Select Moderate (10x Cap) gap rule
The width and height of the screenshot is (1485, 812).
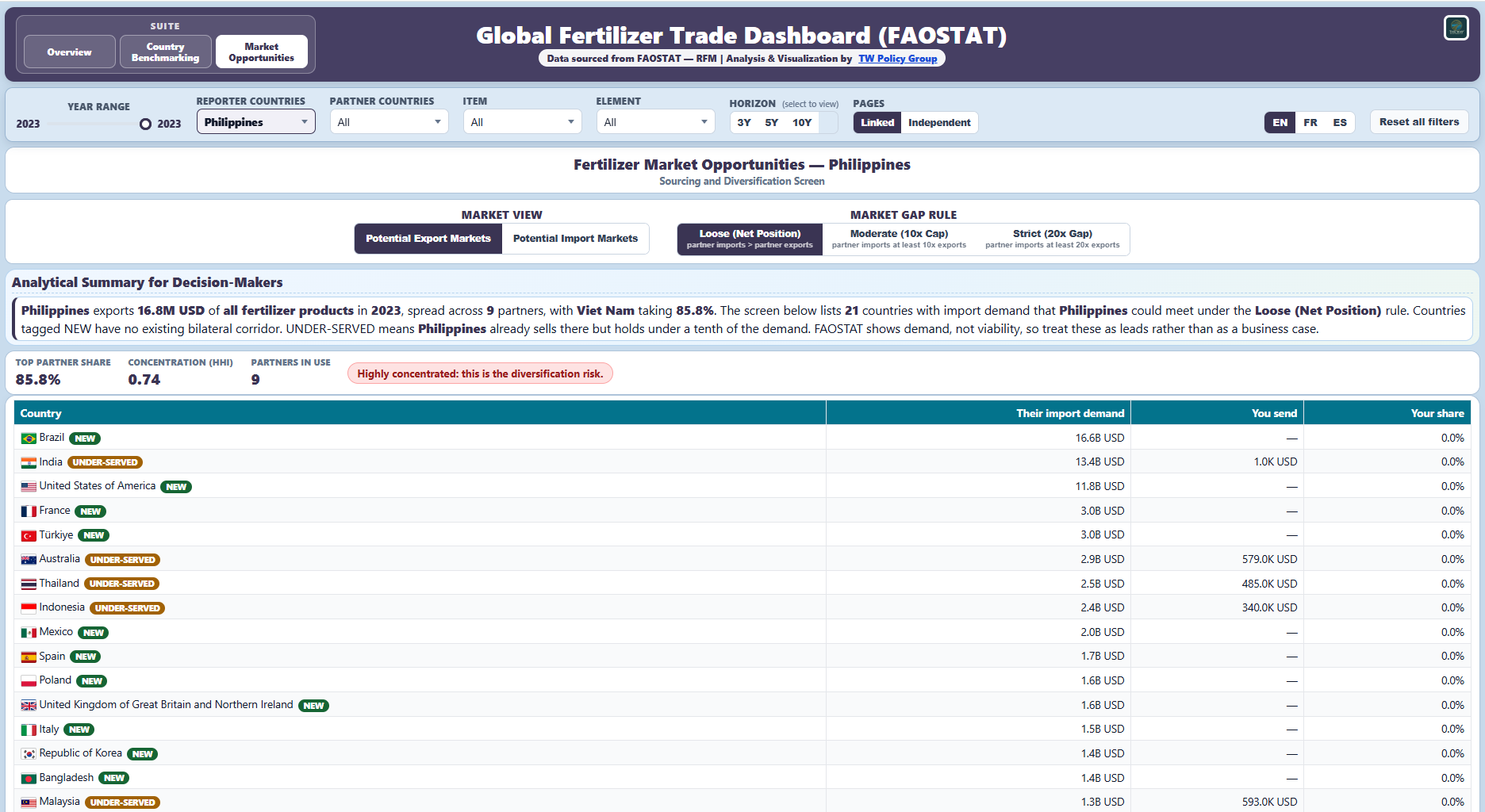[899, 239]
